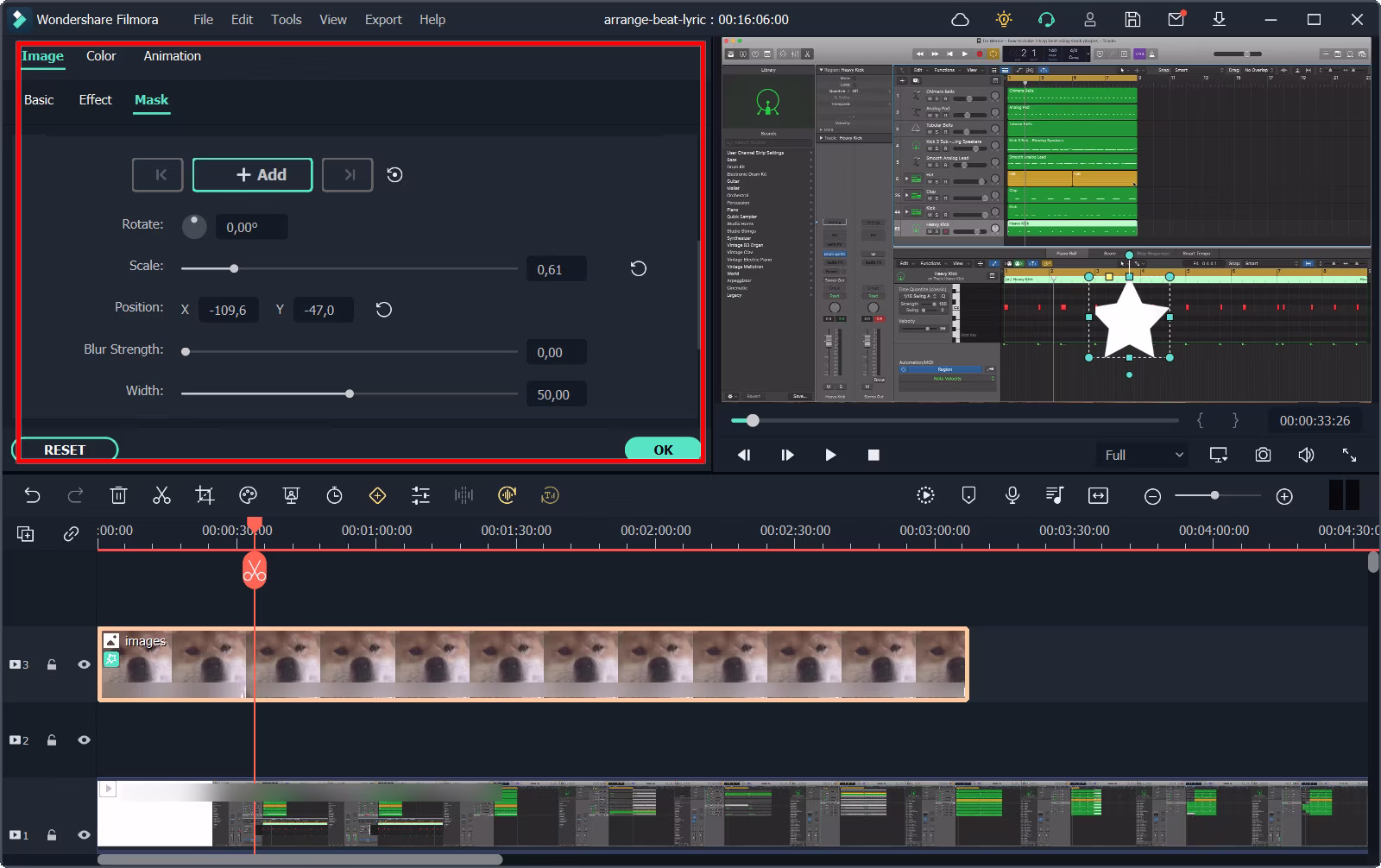Screen dimensions: 1381x868
Task: Open the Export menu
Action: click(x=383, y=19)
